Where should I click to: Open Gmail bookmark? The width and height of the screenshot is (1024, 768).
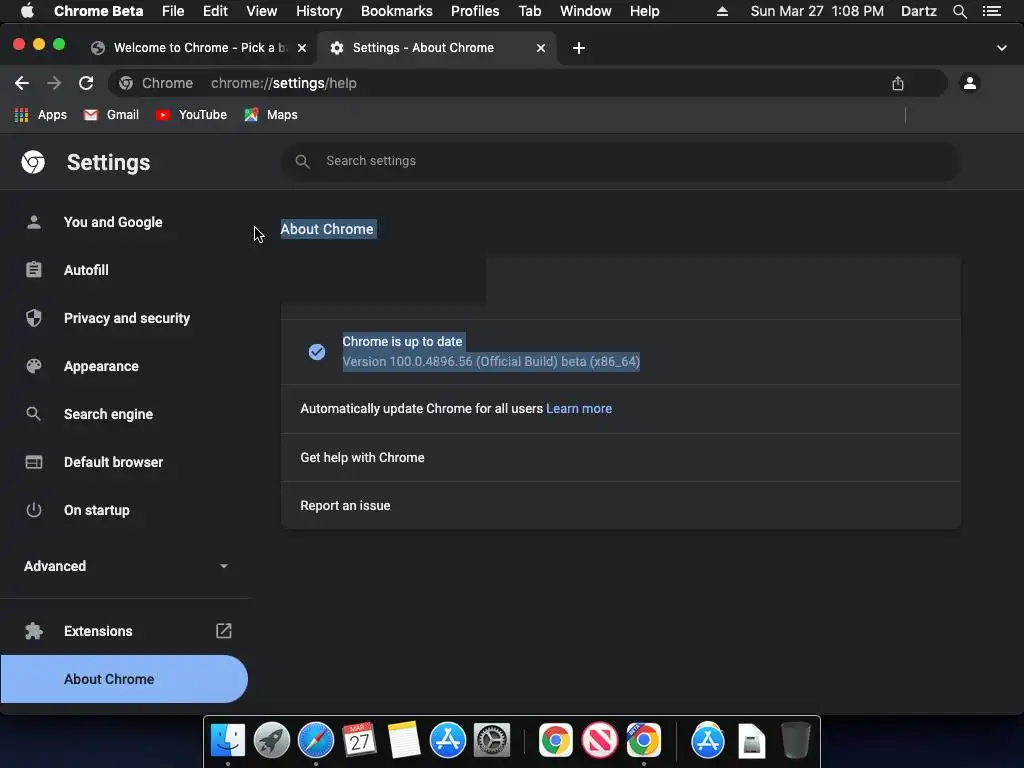click(111, 115)
